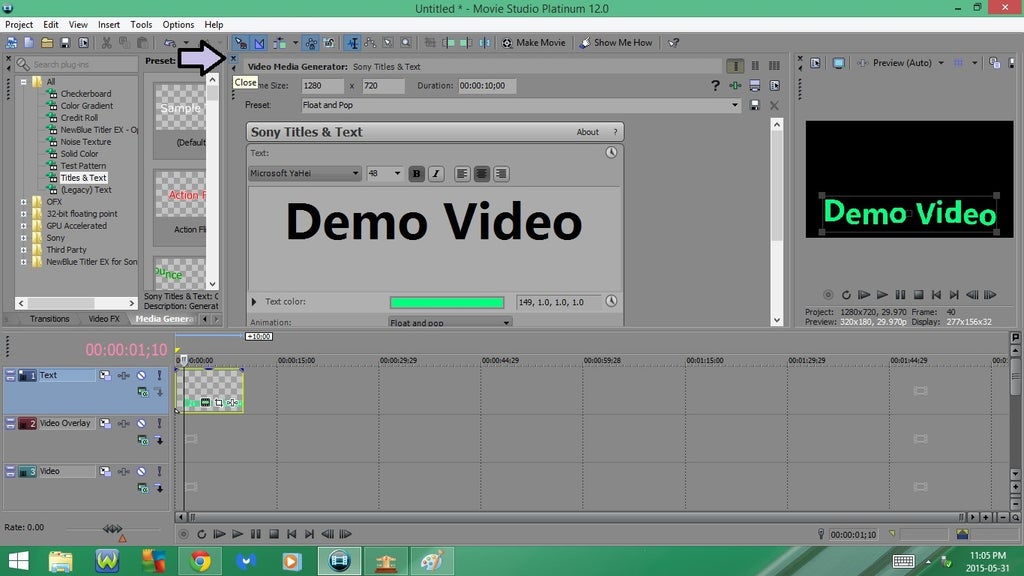The width and height of the screenshot is (1024, 576).
Task: Mute the Text track
Action: click(x=141, y=376)
